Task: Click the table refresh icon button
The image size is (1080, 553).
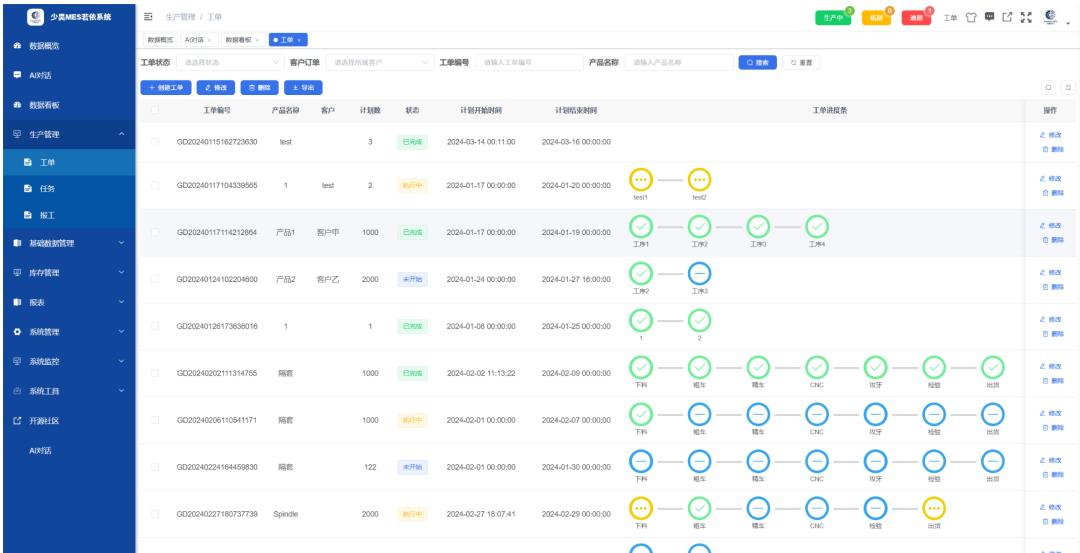Action: point(1068,87)
